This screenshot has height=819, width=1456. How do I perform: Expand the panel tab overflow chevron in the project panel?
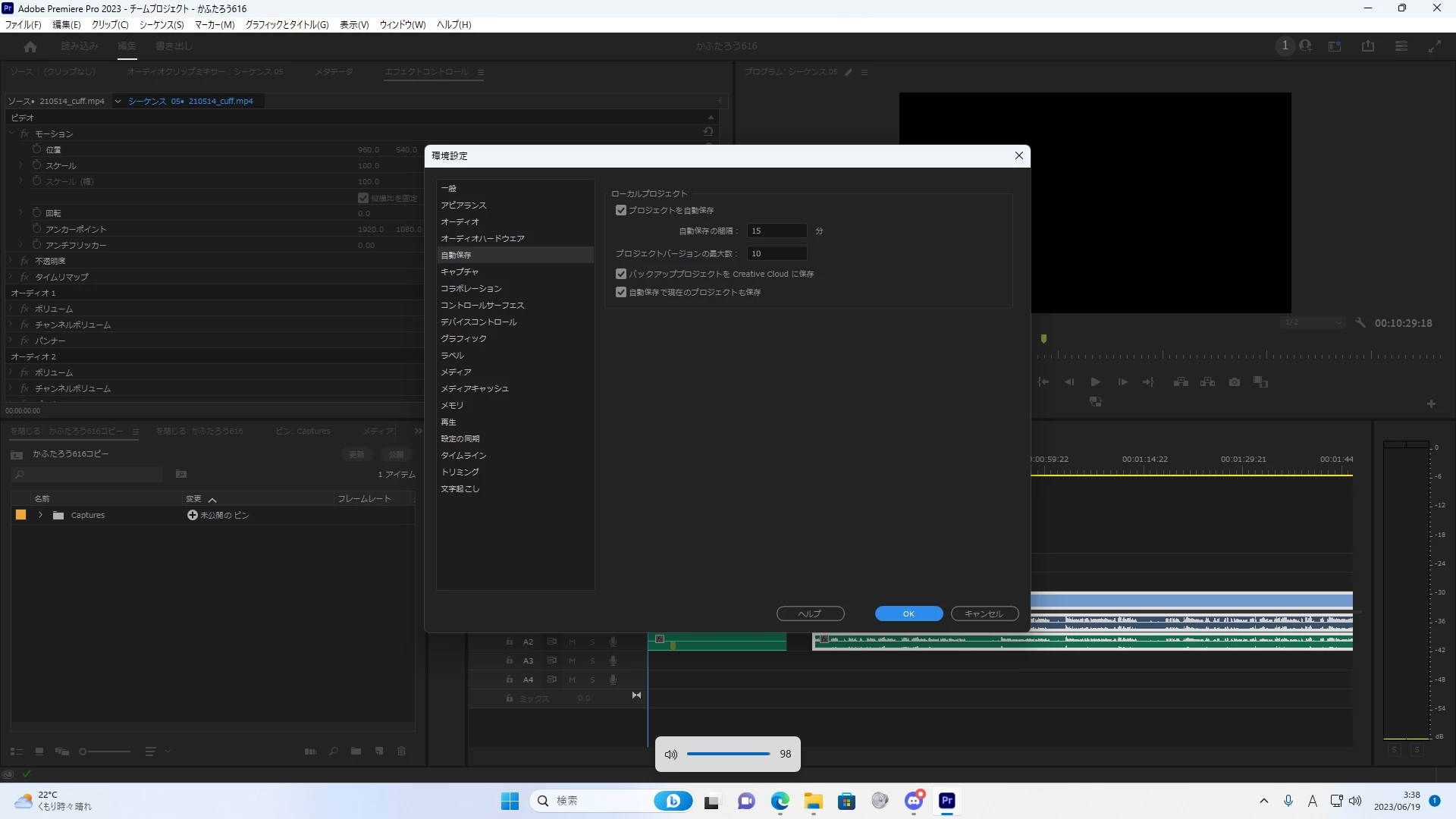click(x=418, y=431)
